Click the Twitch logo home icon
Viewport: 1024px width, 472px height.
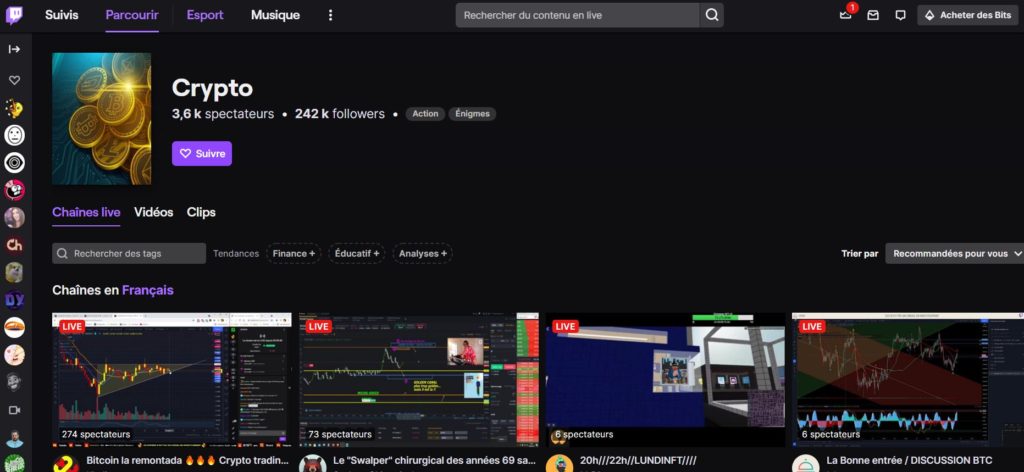tap(14, 15)
